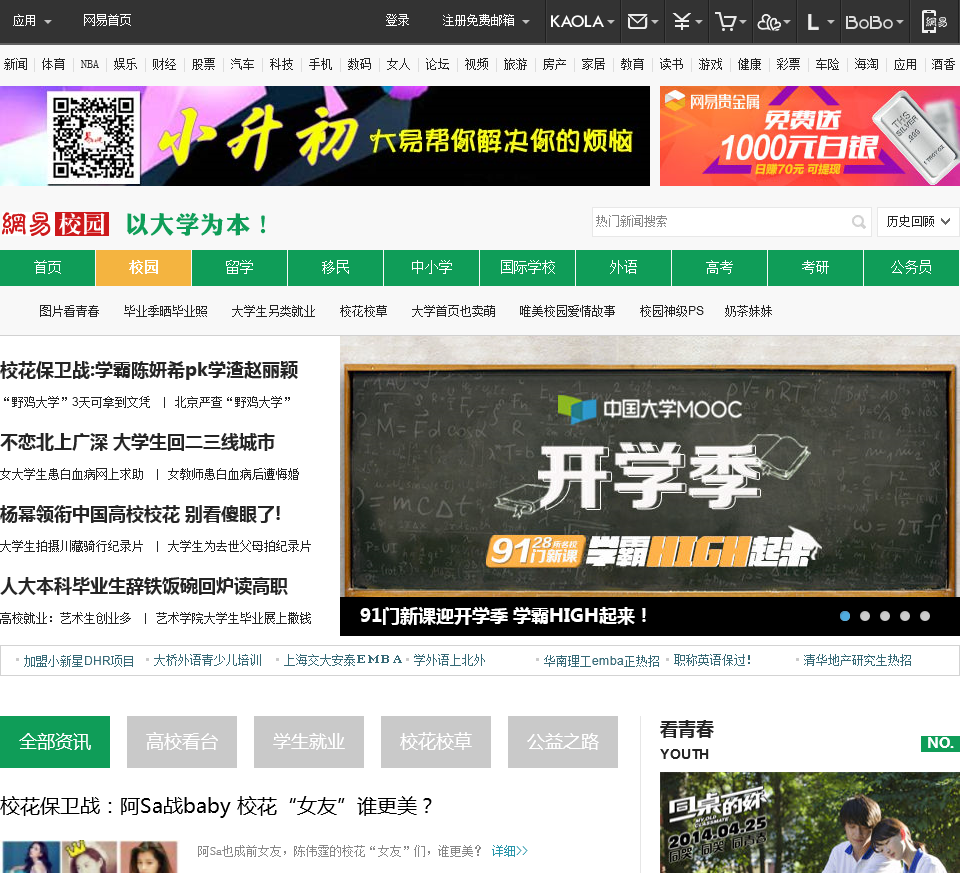Image resolution: width=960 pixels, height=873 pixels.
Task: Open headline 杨幂领衔中国高校校花
Action: pyautogui.click(x=141, y=514)
